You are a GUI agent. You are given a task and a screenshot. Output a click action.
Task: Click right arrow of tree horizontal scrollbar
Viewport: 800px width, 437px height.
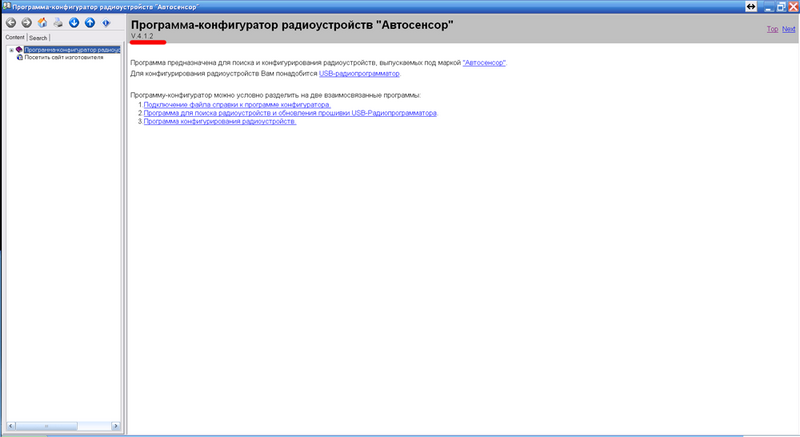click(116, 426)
